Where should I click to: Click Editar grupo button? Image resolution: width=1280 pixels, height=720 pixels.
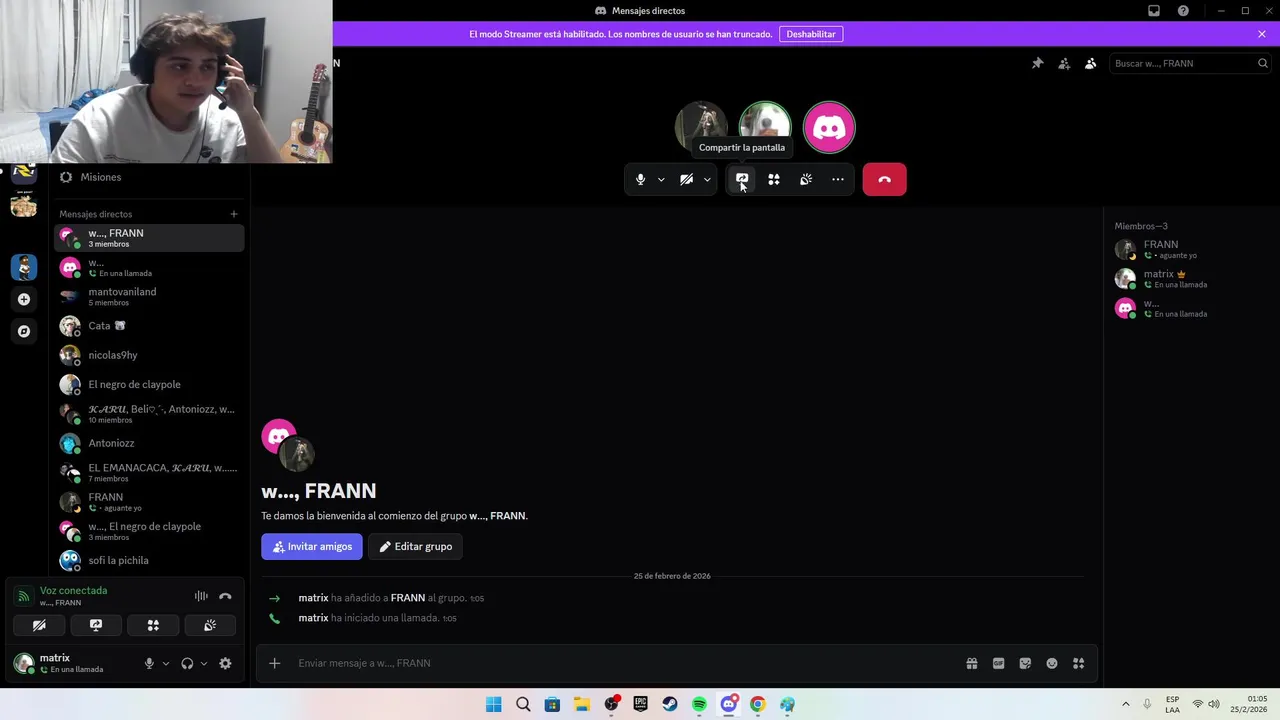pyautogui.click(x=416, y=547)
